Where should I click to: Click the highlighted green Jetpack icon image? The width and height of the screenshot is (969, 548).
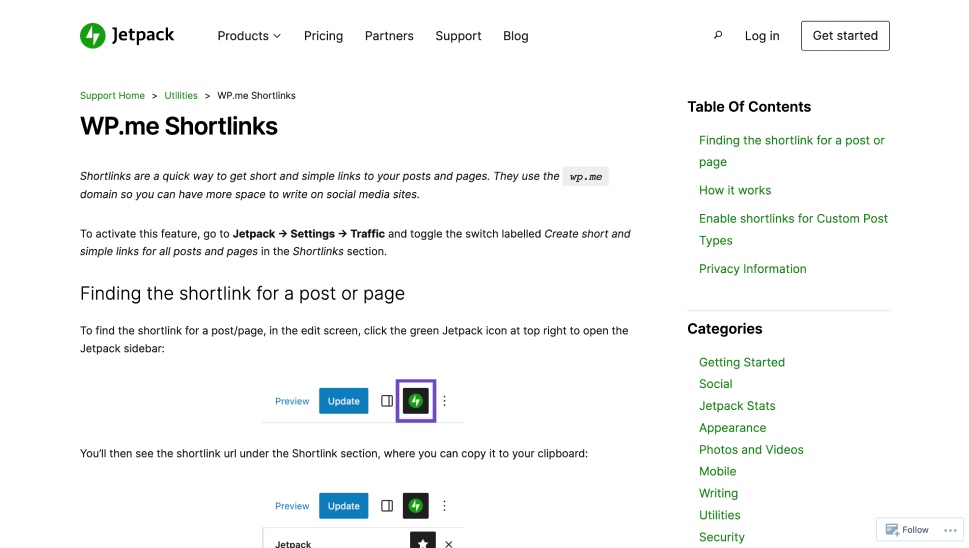pos(416,401)
